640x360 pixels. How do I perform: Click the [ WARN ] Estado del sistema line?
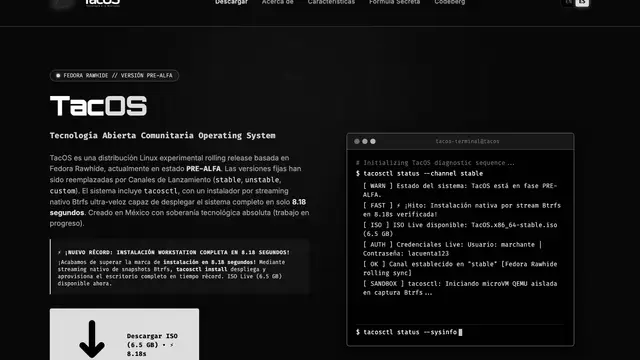tap(460, 190)
